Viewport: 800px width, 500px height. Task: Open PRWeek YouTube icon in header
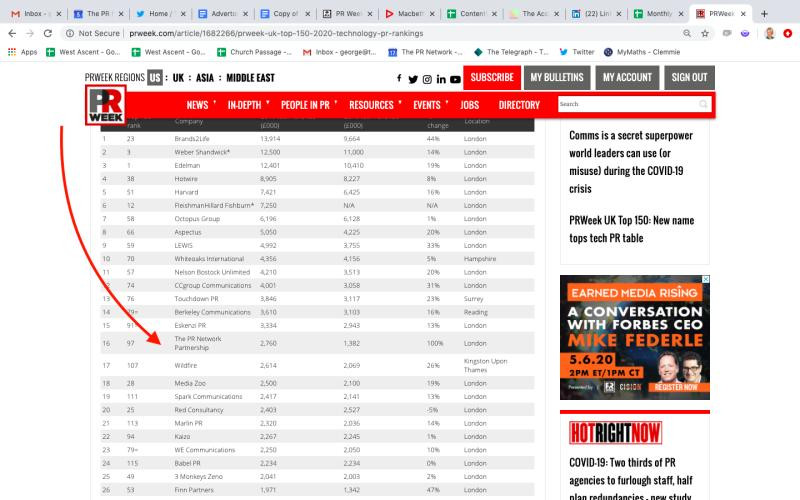point(455,79)
